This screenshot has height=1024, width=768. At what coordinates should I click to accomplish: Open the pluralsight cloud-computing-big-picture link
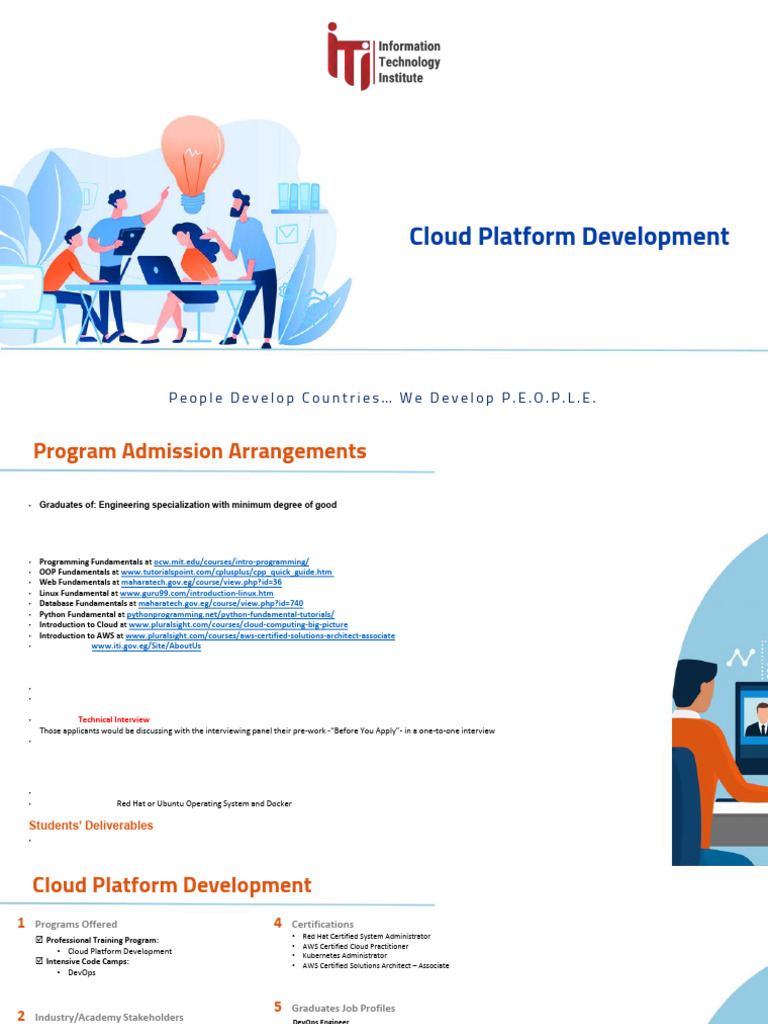(238, 625)
